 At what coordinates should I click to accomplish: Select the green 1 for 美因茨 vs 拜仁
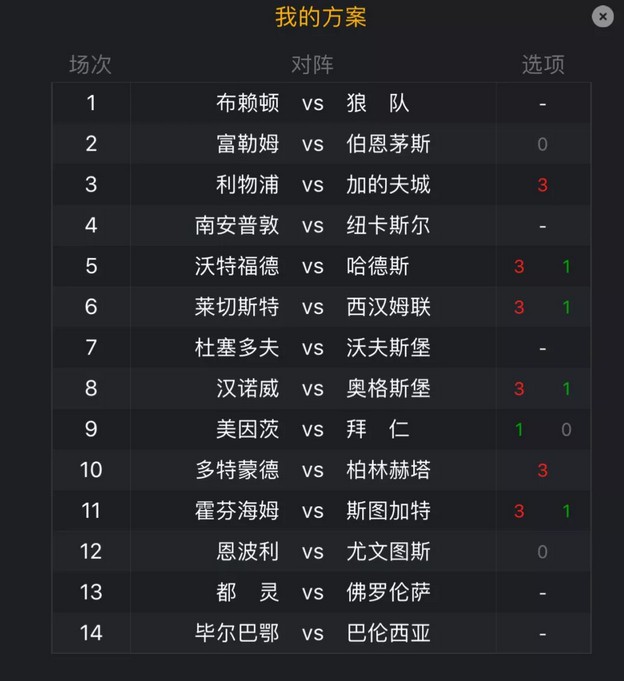519,430
